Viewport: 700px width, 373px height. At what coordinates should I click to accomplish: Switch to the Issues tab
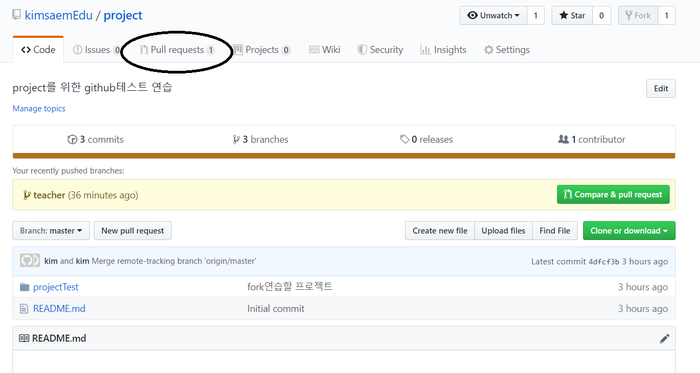[x=97, y=50]
